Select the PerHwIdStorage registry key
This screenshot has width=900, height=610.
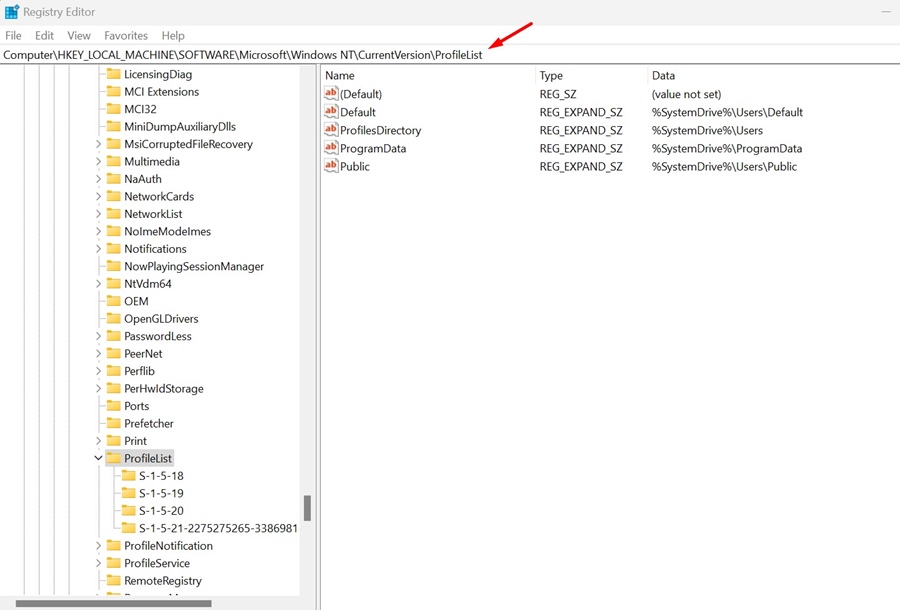(164, 388)
